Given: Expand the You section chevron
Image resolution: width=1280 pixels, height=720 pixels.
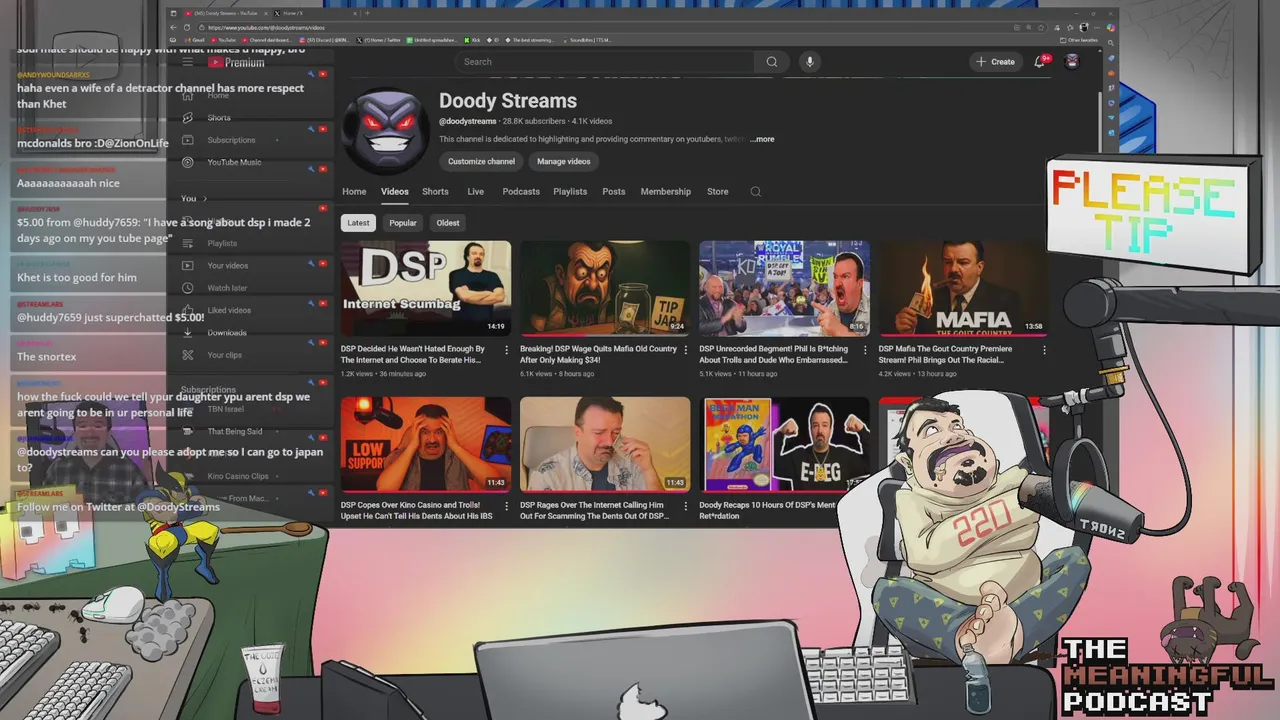Looking at the screenshot, I should click(x=205, y=199).
